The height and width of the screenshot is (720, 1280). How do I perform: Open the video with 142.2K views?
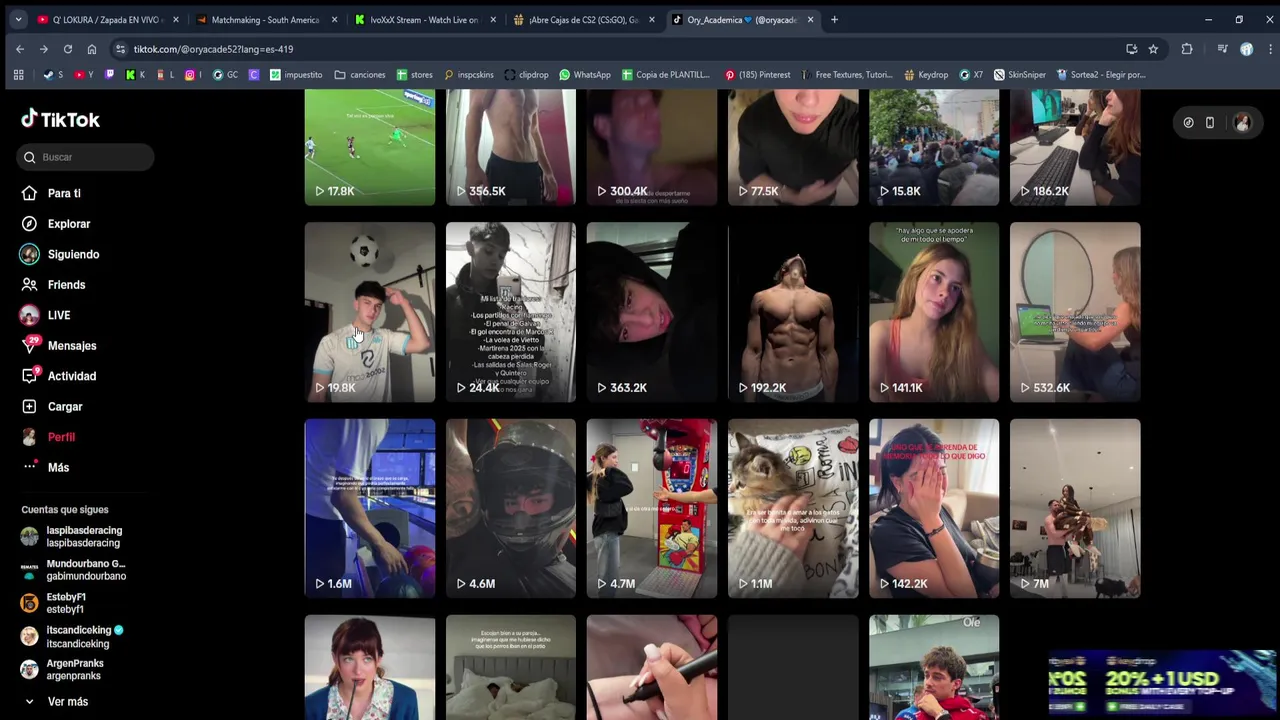[934, 508]
